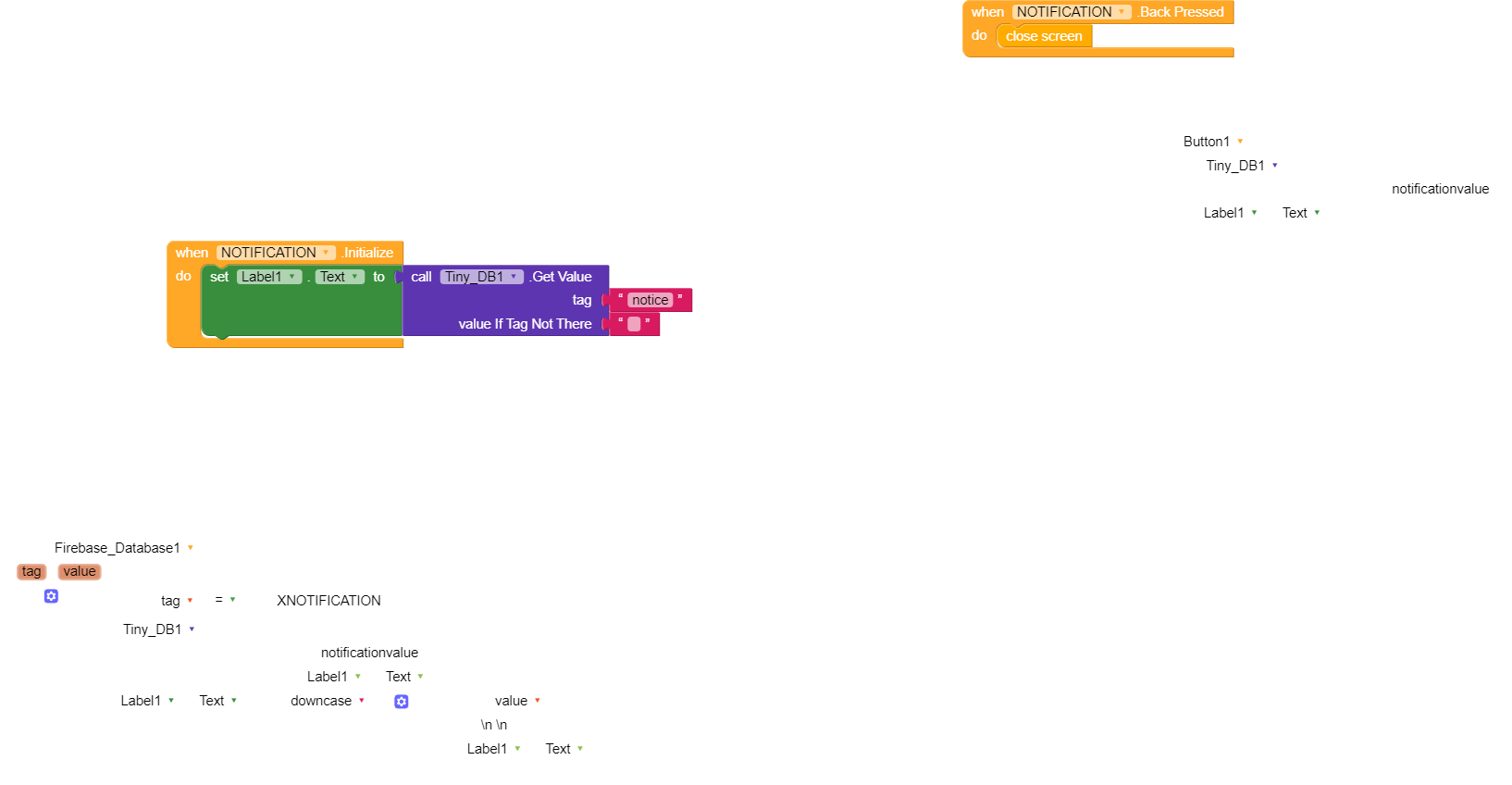Click the 'set' keyword in the green block
The image size is (1512, 785).
click(x=219, y=277)
